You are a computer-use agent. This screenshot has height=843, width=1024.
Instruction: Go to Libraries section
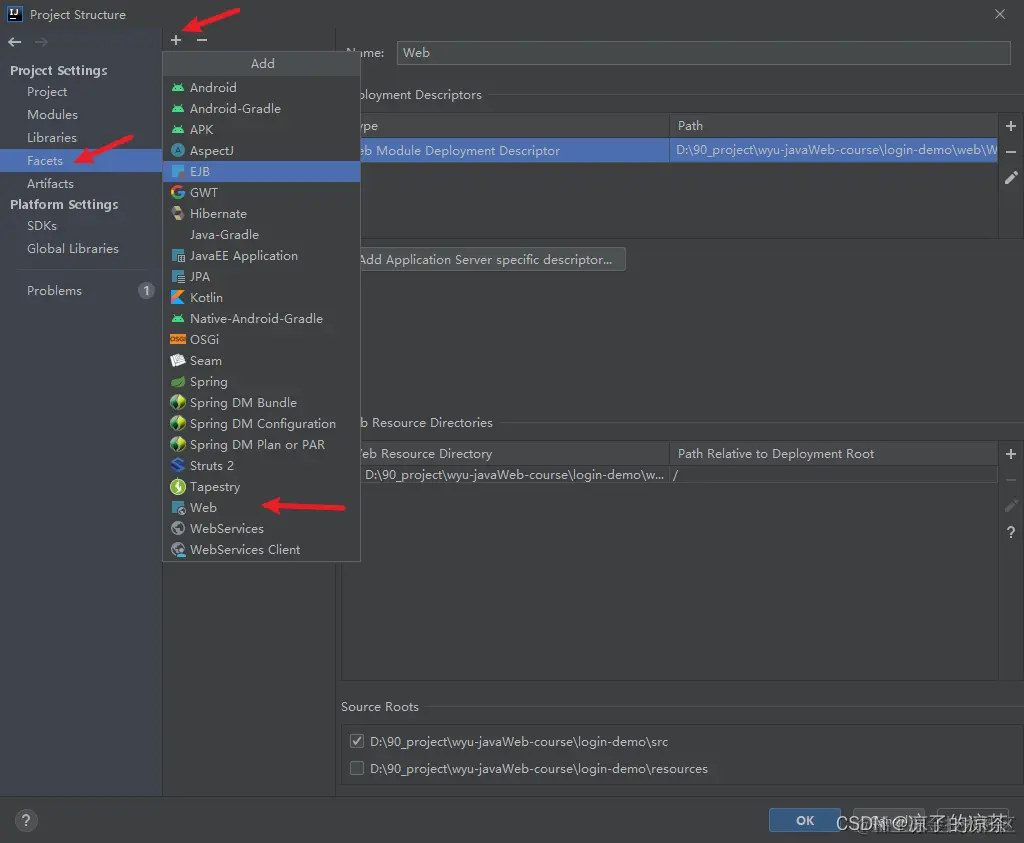[52, 137]
